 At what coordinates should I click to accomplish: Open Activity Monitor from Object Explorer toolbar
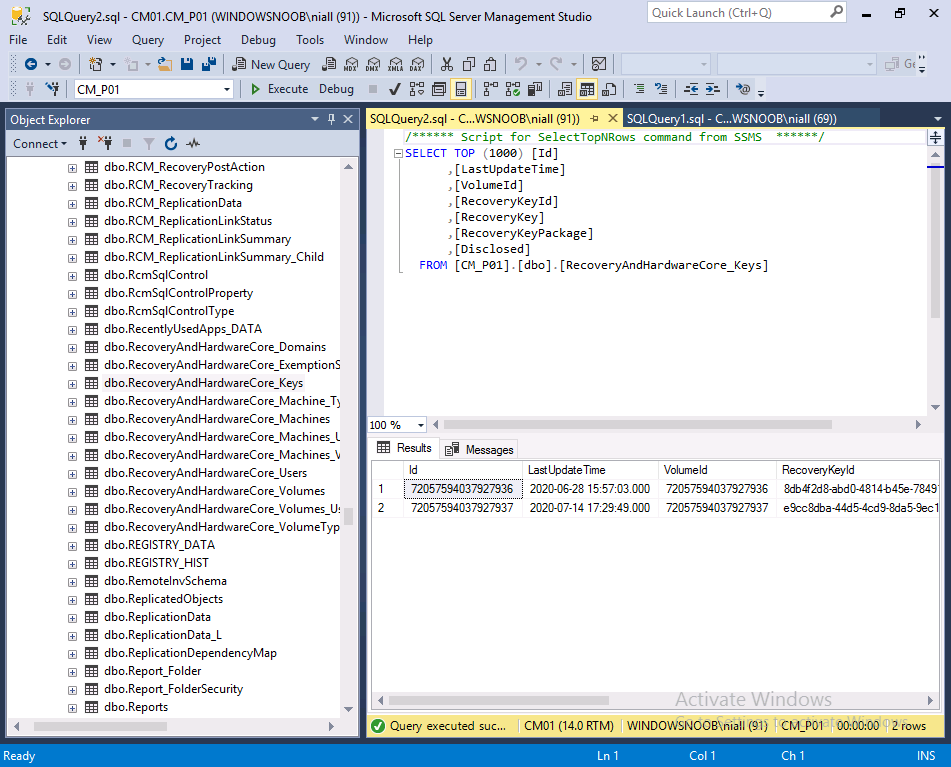193,144
